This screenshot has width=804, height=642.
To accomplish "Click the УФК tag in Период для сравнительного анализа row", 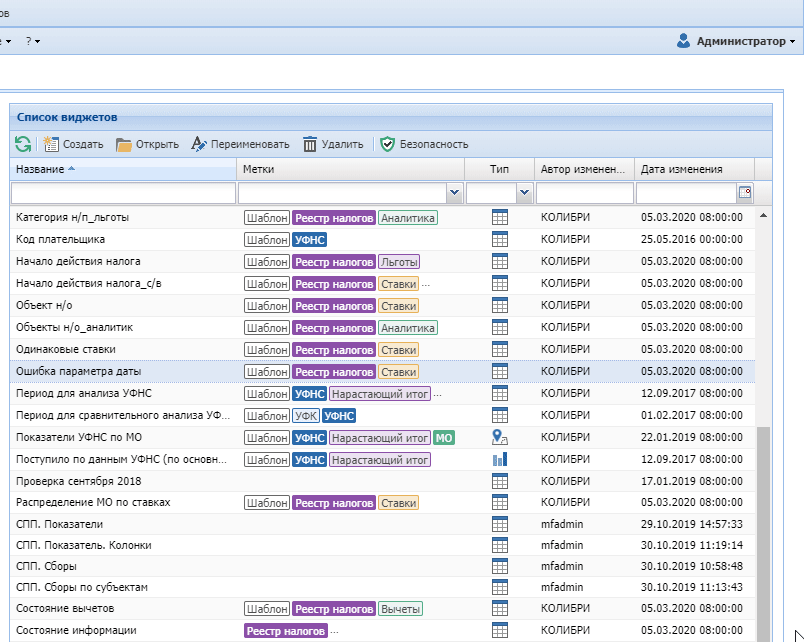I will click(306, 415).
